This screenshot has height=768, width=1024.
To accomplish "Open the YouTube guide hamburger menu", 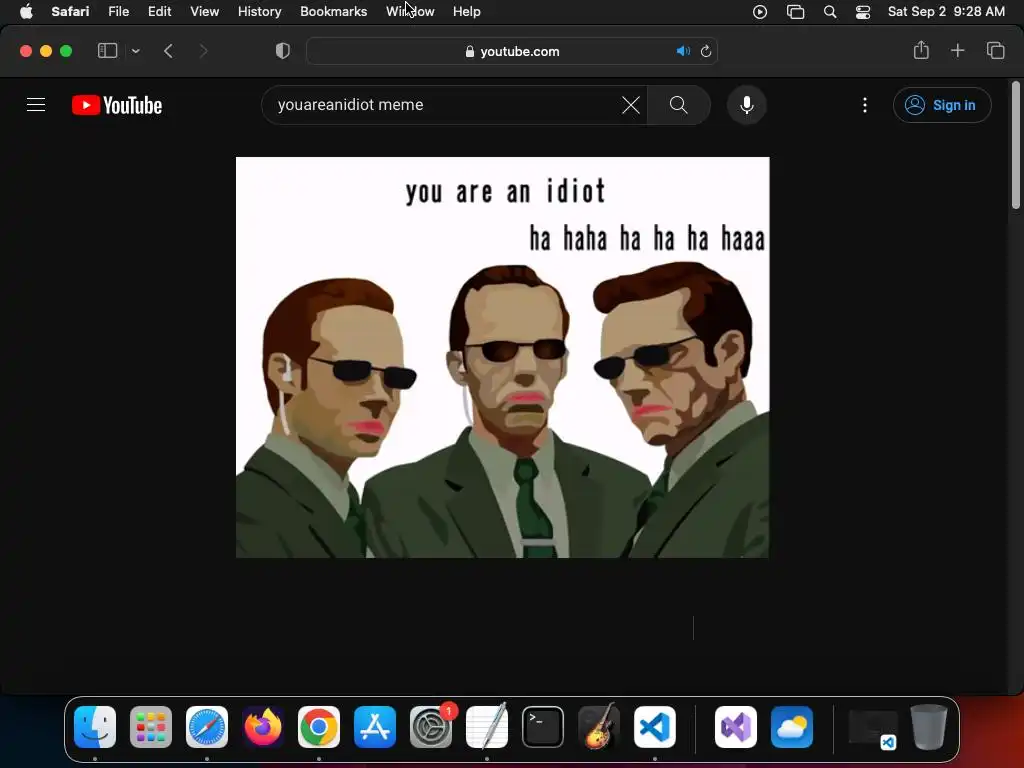I will 36,104.
